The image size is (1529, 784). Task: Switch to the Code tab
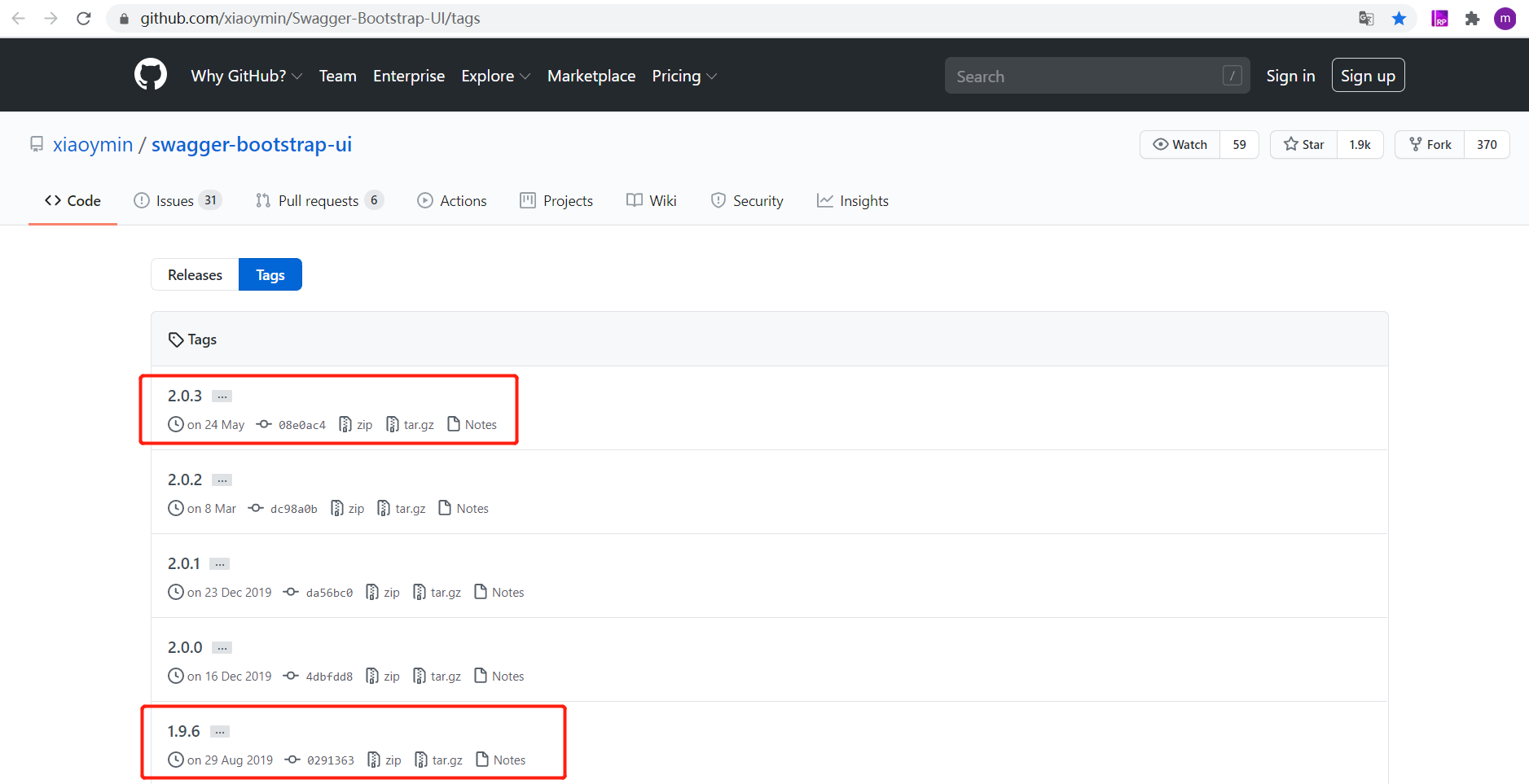coord(72,200)
